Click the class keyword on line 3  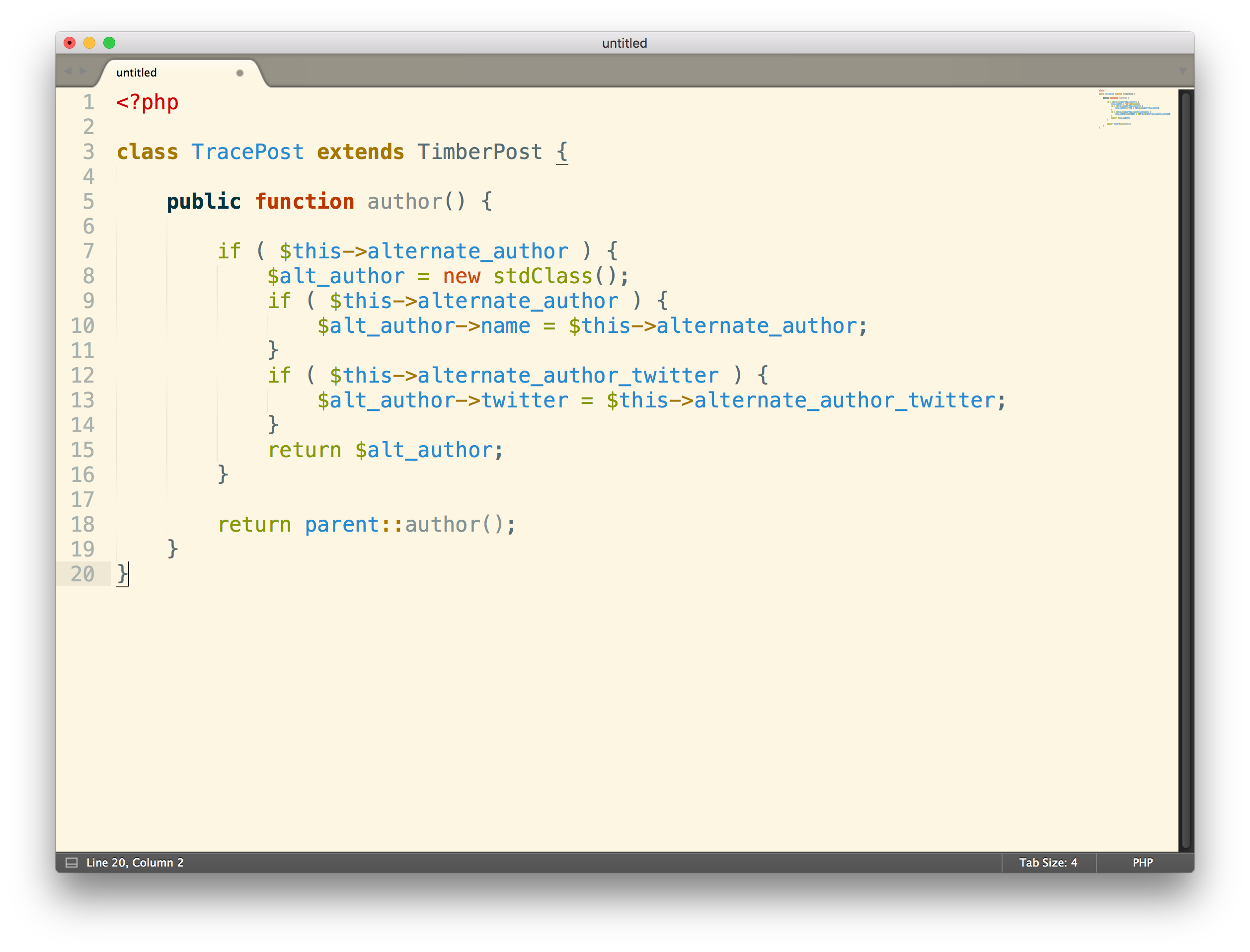coord(148,152)
